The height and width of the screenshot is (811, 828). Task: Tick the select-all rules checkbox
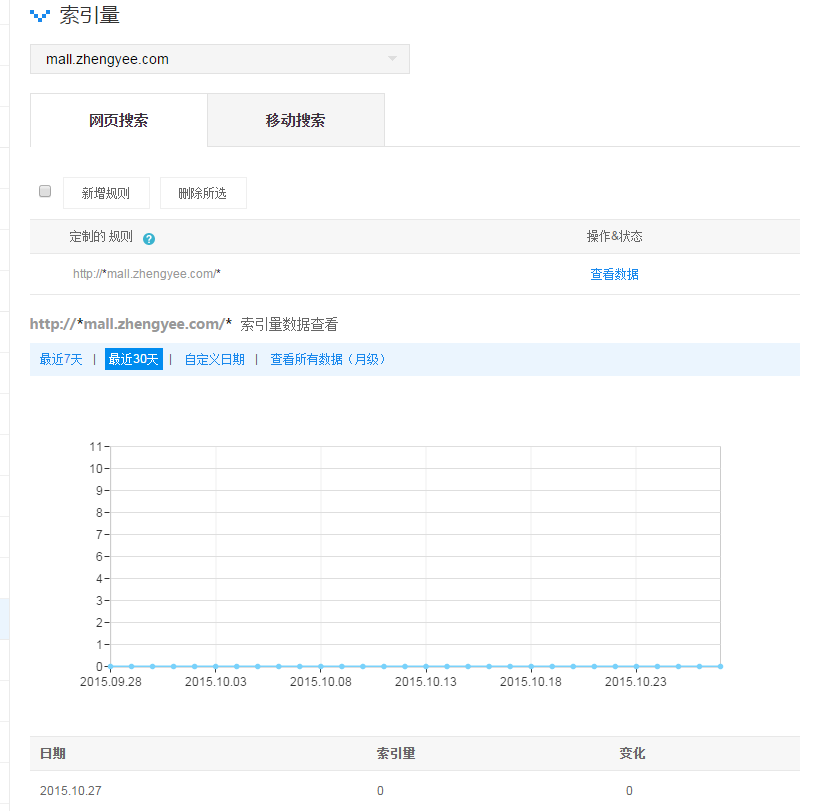click(45, 191)
